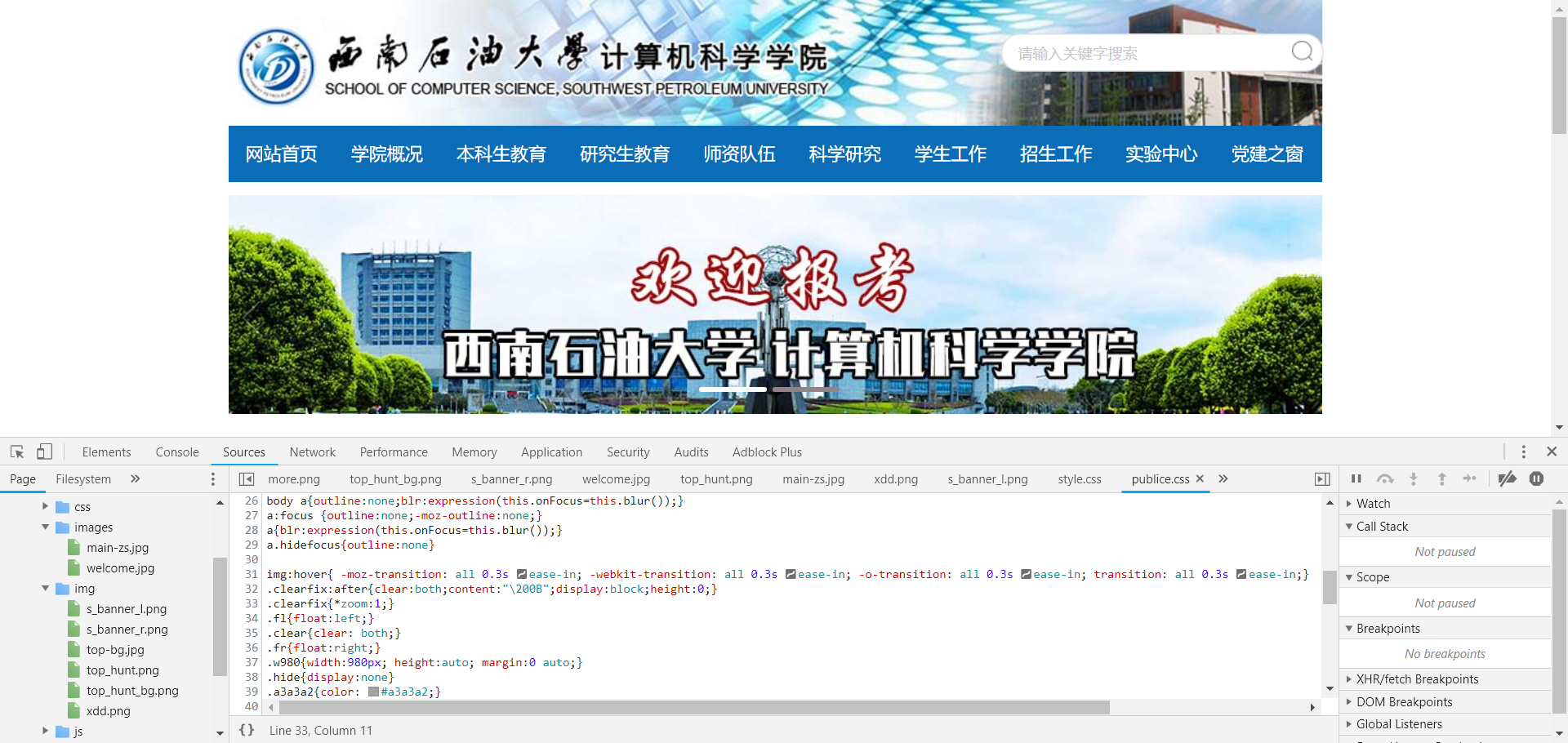Switch to the Elements tab
The image size is (1568, 743).
coord(106,452)
